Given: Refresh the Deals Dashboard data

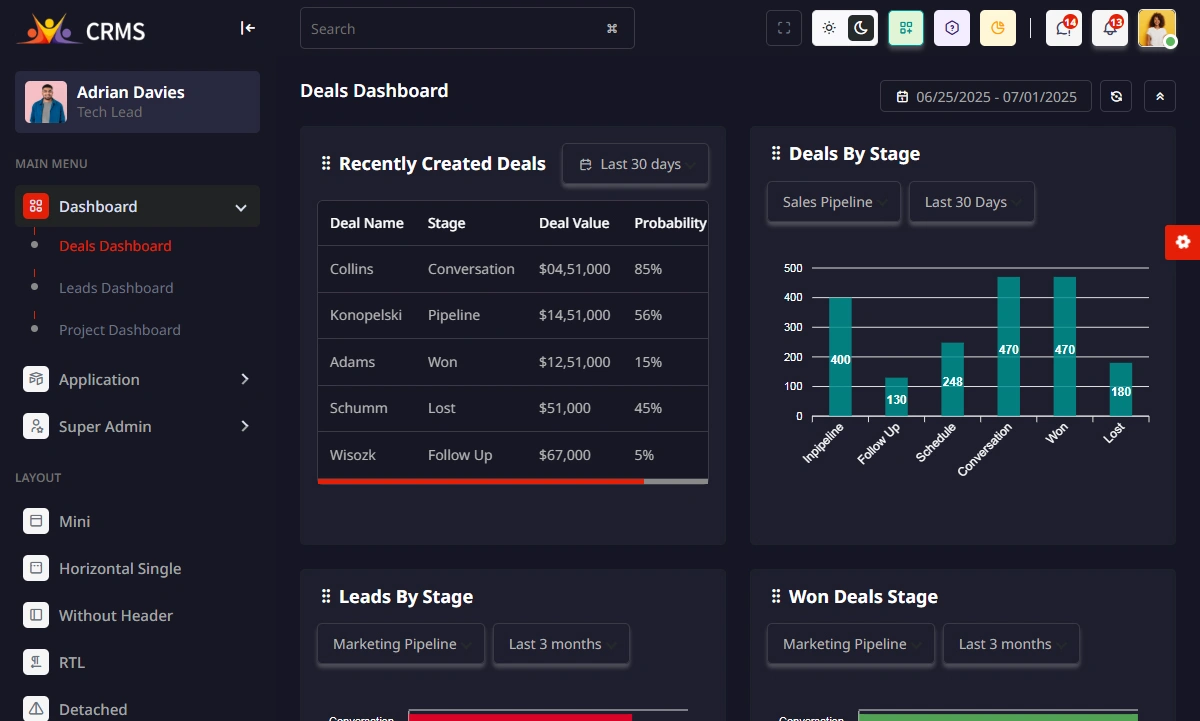Looking at the screenshot, I should (1115, 96).
